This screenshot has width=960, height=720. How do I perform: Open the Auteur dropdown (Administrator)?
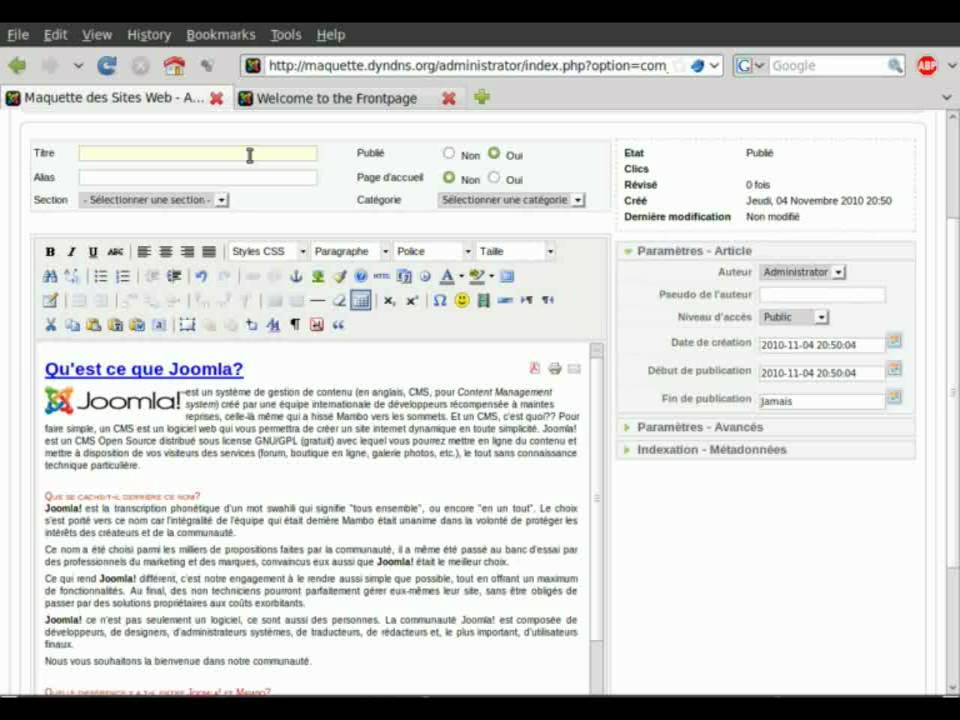coord(803,272)
